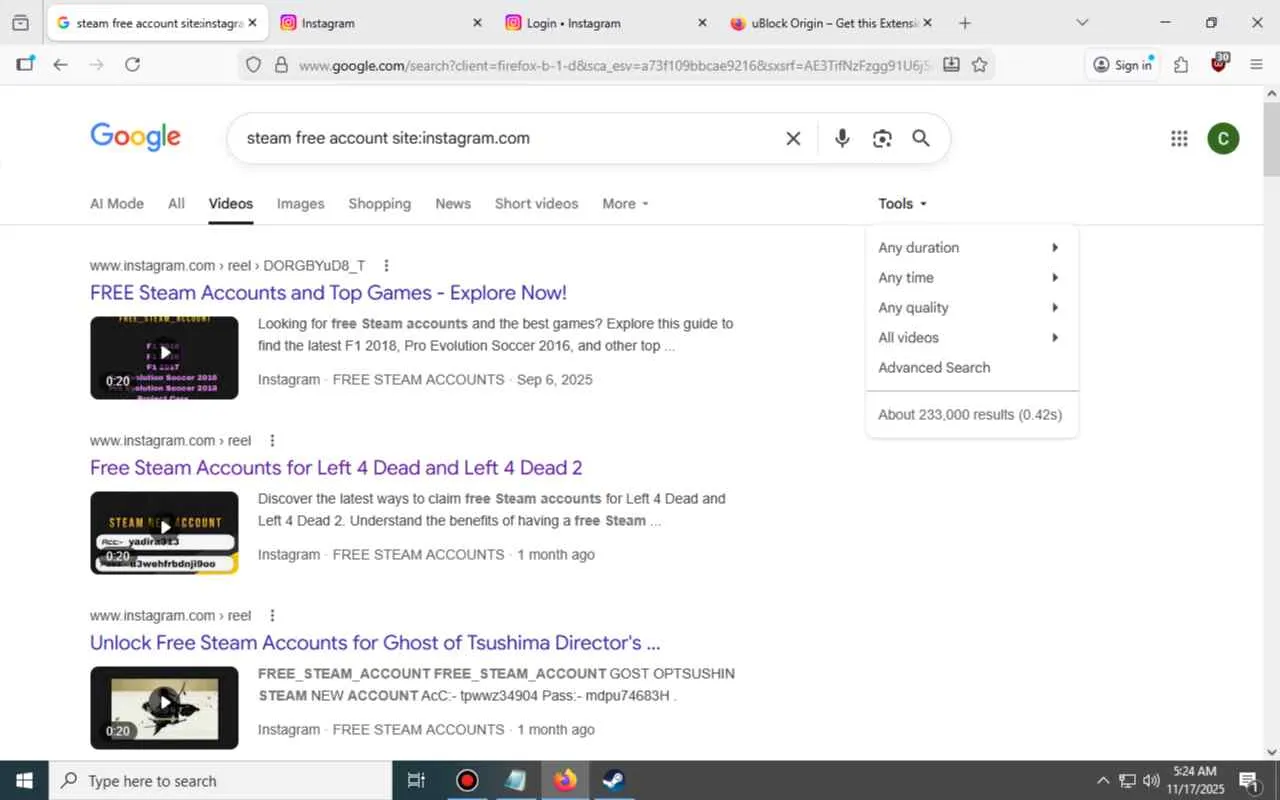The height and width of the screenshot is (800, 1280).
Task: Search by image with Google Lens
Action: (882, 139)
